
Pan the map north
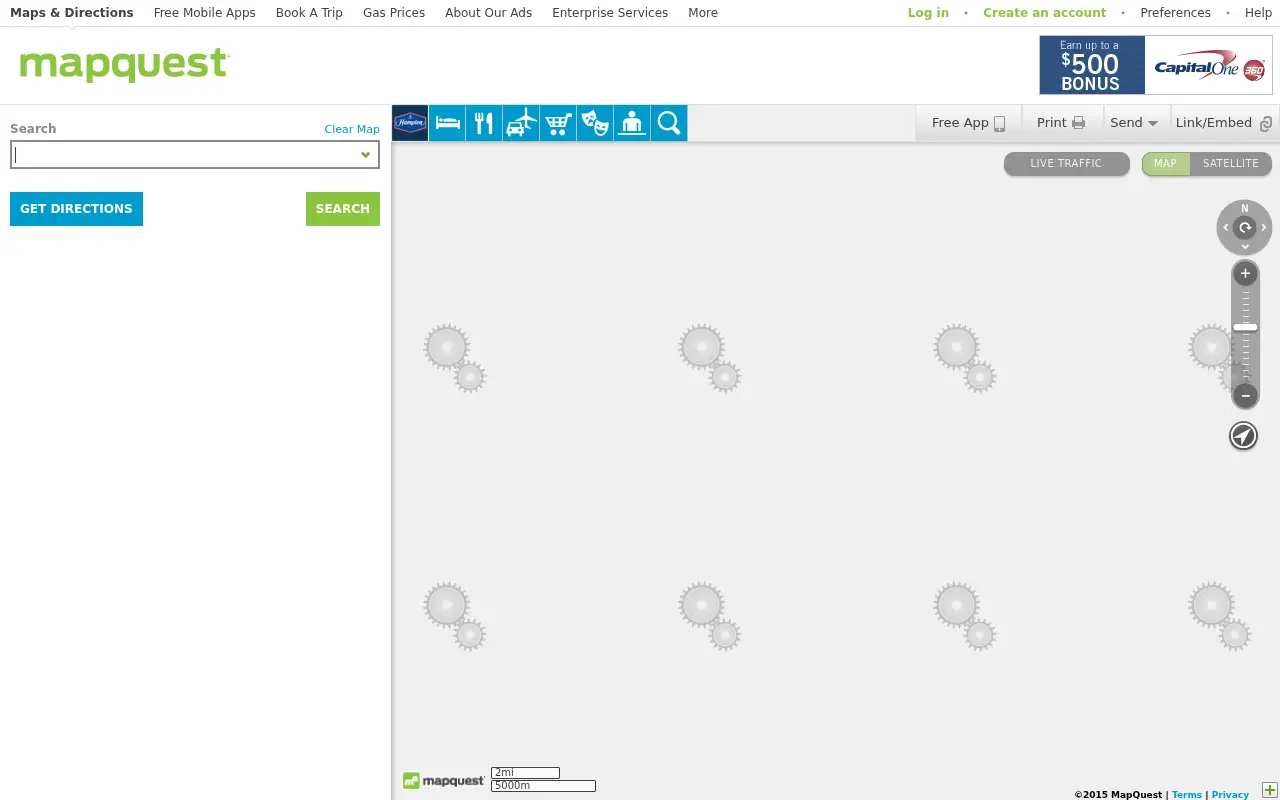pos(1245,208)
